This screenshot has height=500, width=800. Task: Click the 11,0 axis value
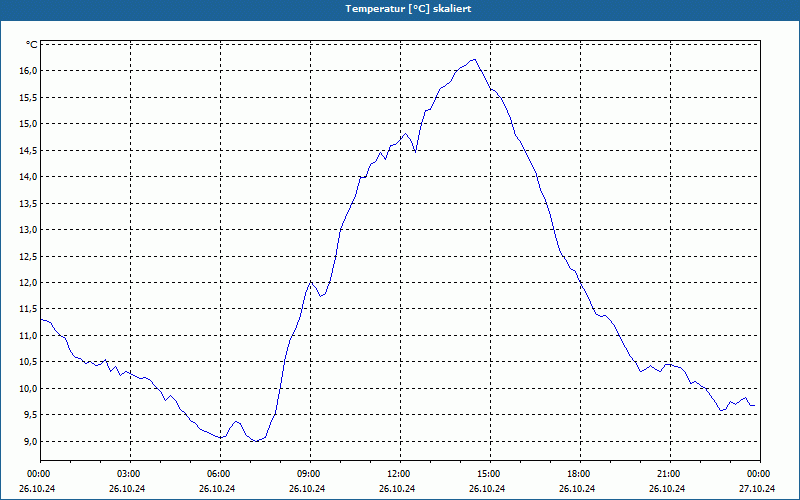(x=29, y=336)
